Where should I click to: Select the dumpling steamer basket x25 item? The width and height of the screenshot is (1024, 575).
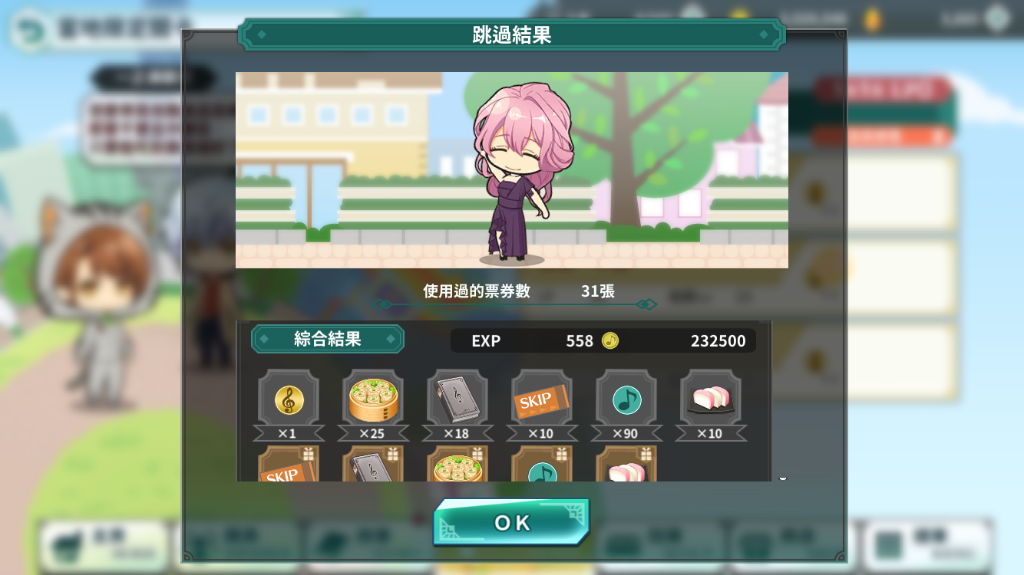[x=373, y=405]
